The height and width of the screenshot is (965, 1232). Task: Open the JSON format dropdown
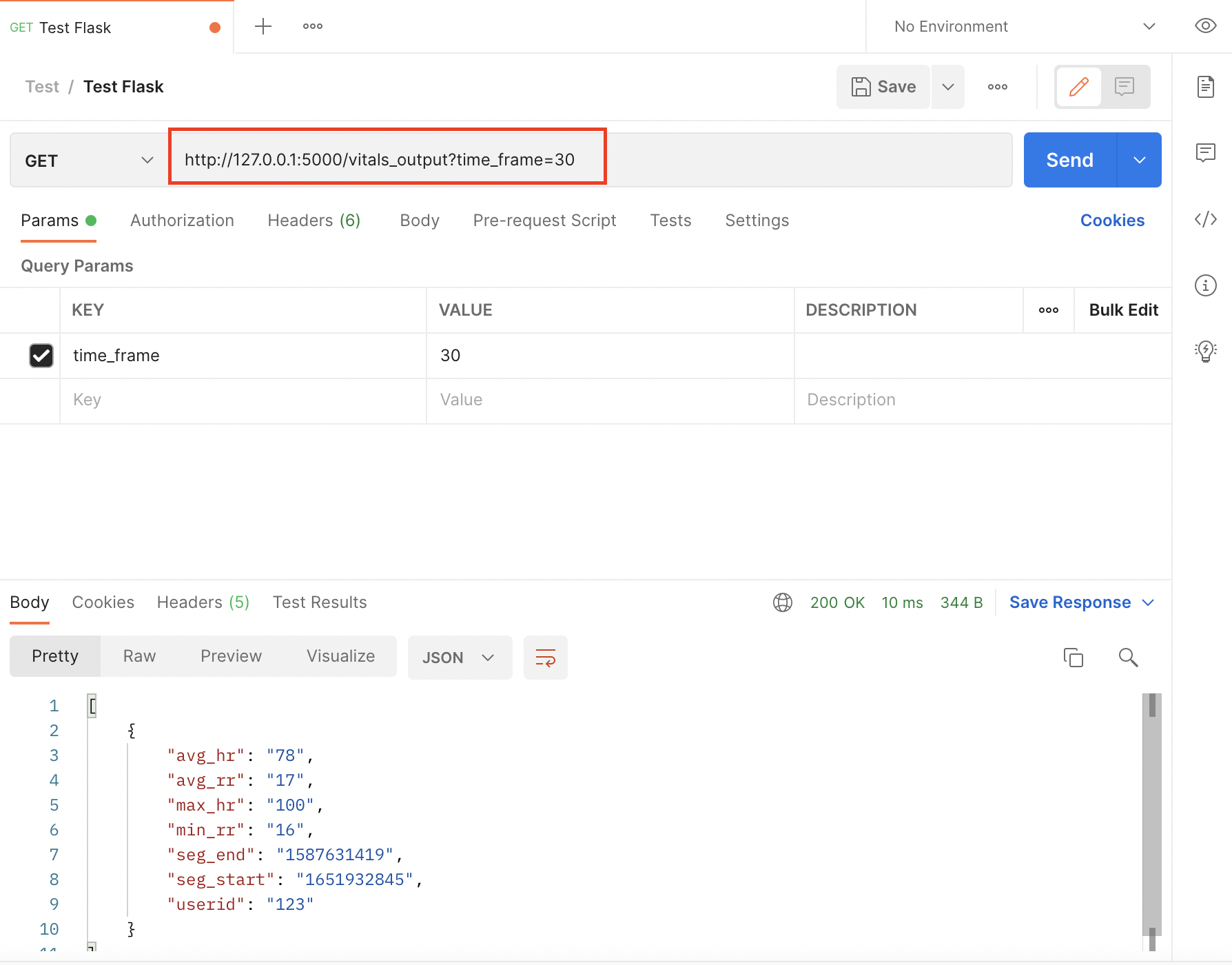(x=460, y=658)
